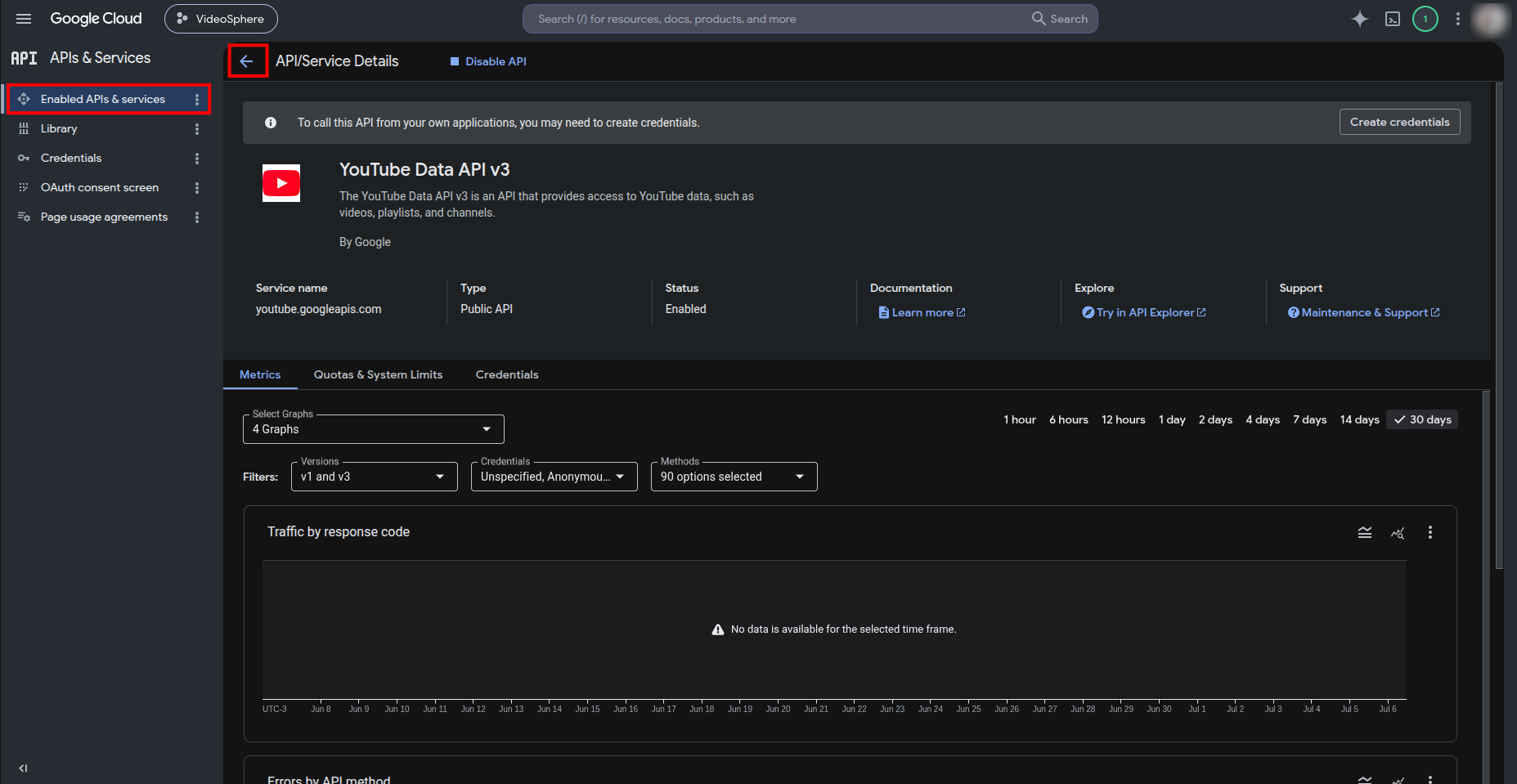Click the Google Cloud logo
Viewport: 1517px width, 784px height.
(x=96, y=19)
